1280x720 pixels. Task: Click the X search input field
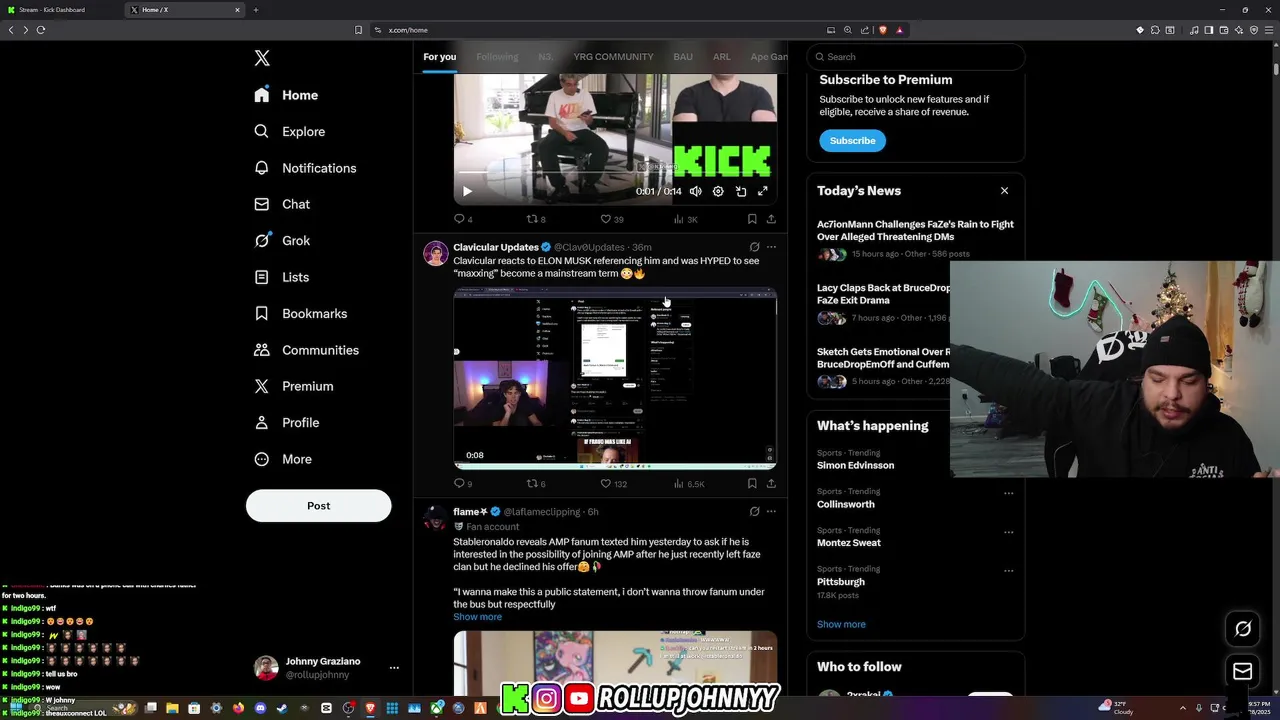tap(916, 57)
